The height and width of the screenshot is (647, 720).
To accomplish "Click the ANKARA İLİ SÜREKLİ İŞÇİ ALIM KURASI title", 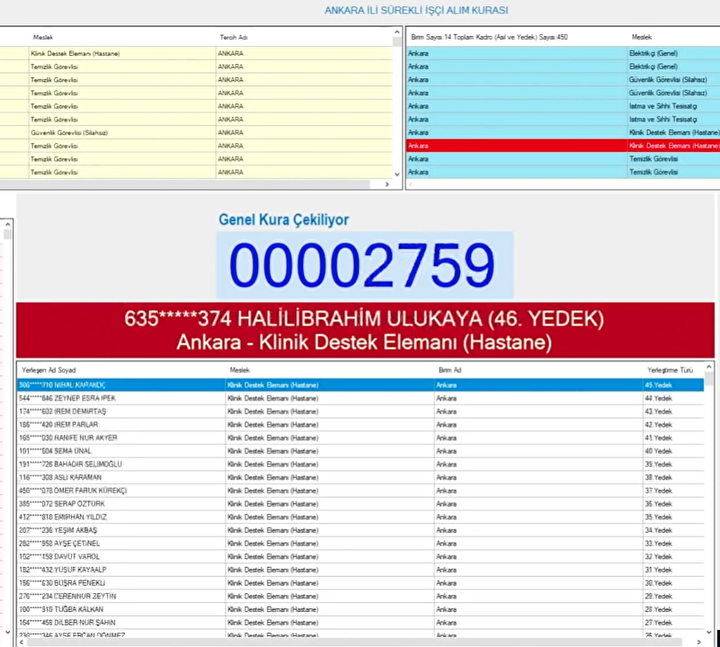I will click(416, 10).
